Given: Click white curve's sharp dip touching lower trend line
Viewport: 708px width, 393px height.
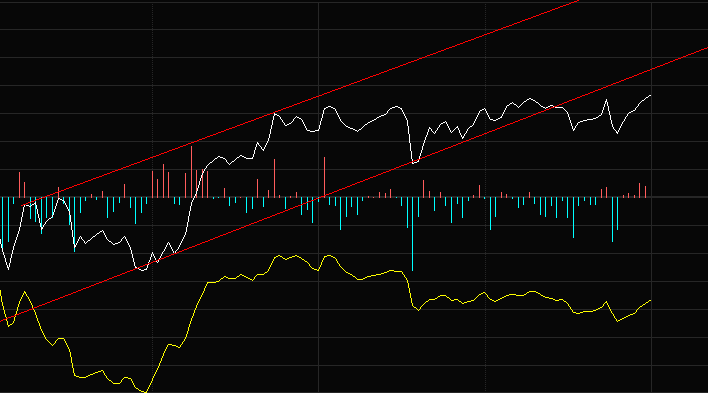Looking at the screenshot, I should click(x=414, y=162).
